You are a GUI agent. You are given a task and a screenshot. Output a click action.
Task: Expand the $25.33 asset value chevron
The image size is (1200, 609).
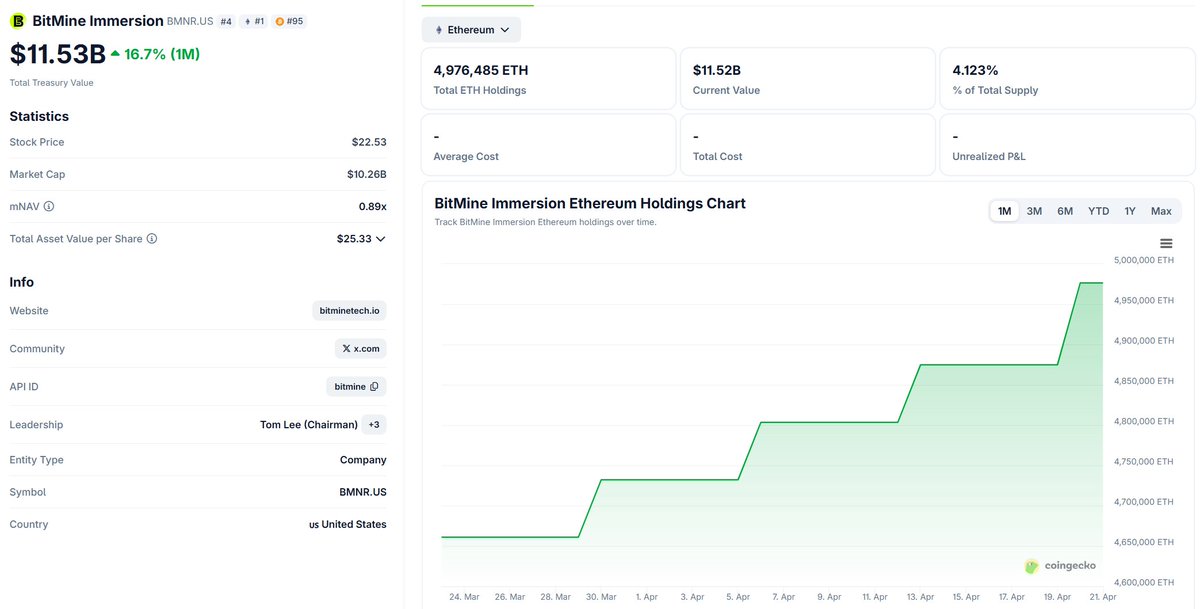[x=380, y=239]
